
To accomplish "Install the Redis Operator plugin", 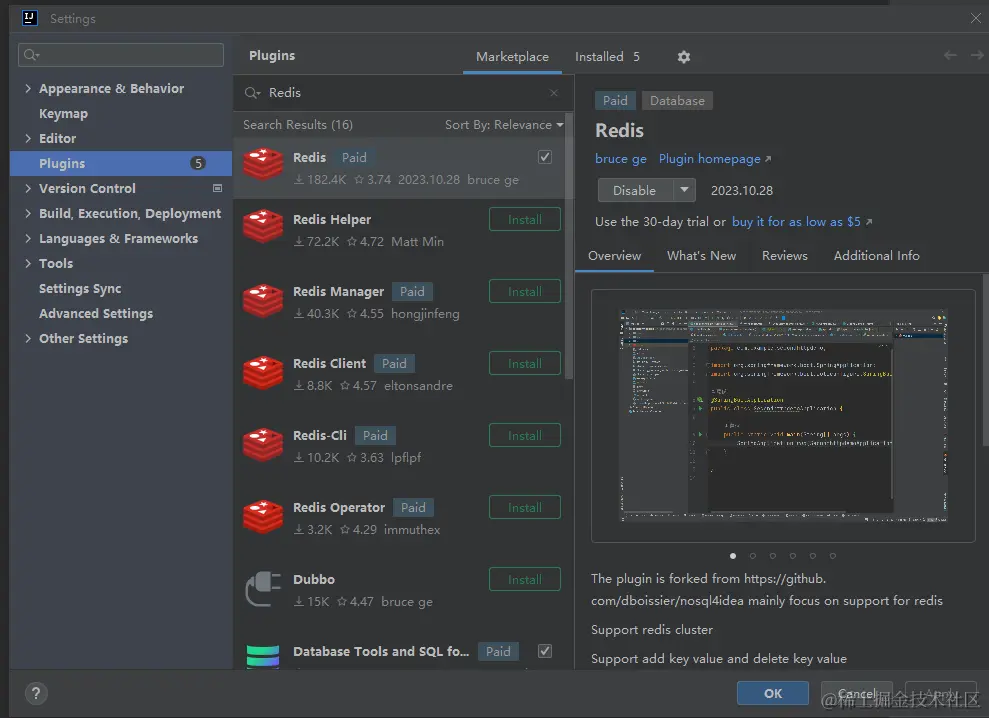I will [525, 507].
